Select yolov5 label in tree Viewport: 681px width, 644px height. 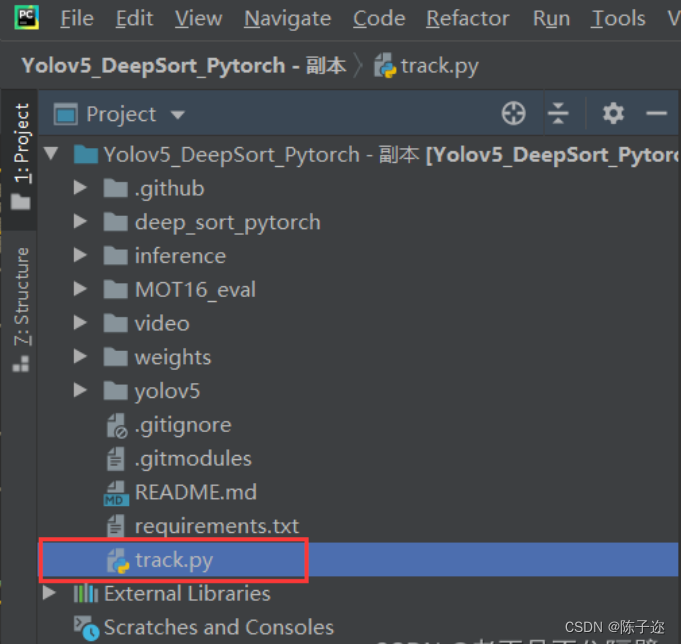(167, 391)
